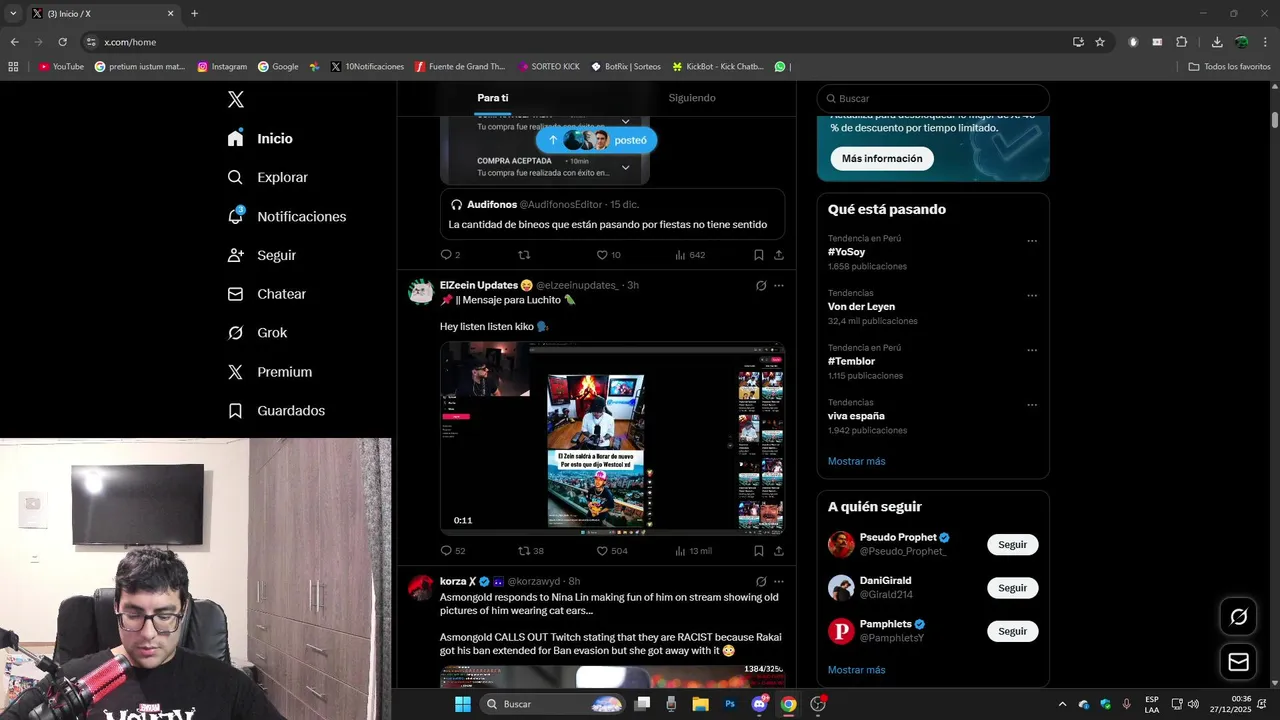Open Guardados bookmarks section
This screenshot has width=1280, height=720.
pos(276,411)
